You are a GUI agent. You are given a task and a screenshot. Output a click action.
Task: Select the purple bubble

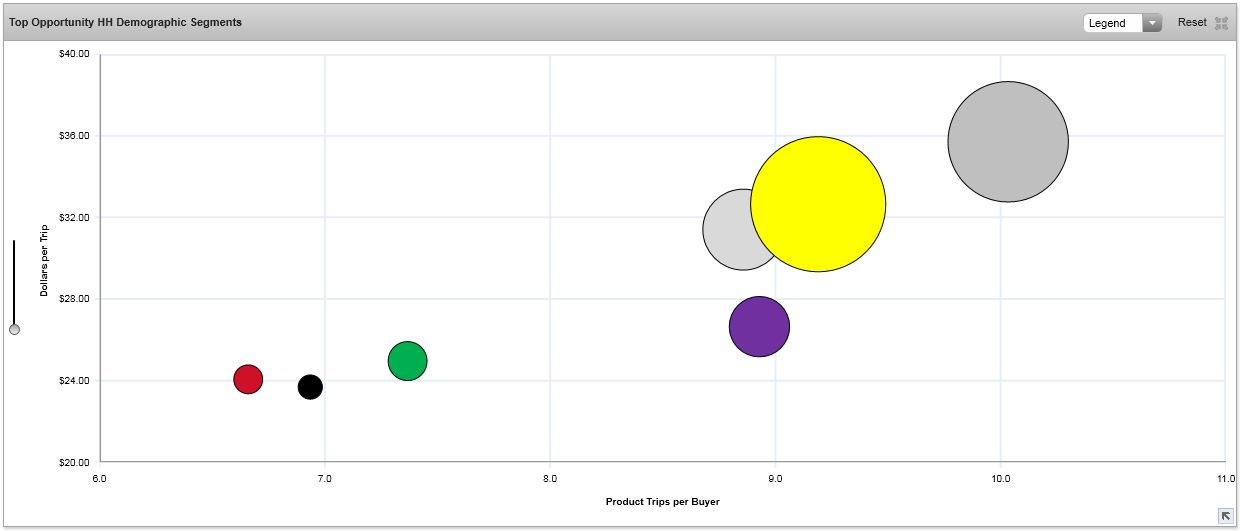tap(759, 327)
